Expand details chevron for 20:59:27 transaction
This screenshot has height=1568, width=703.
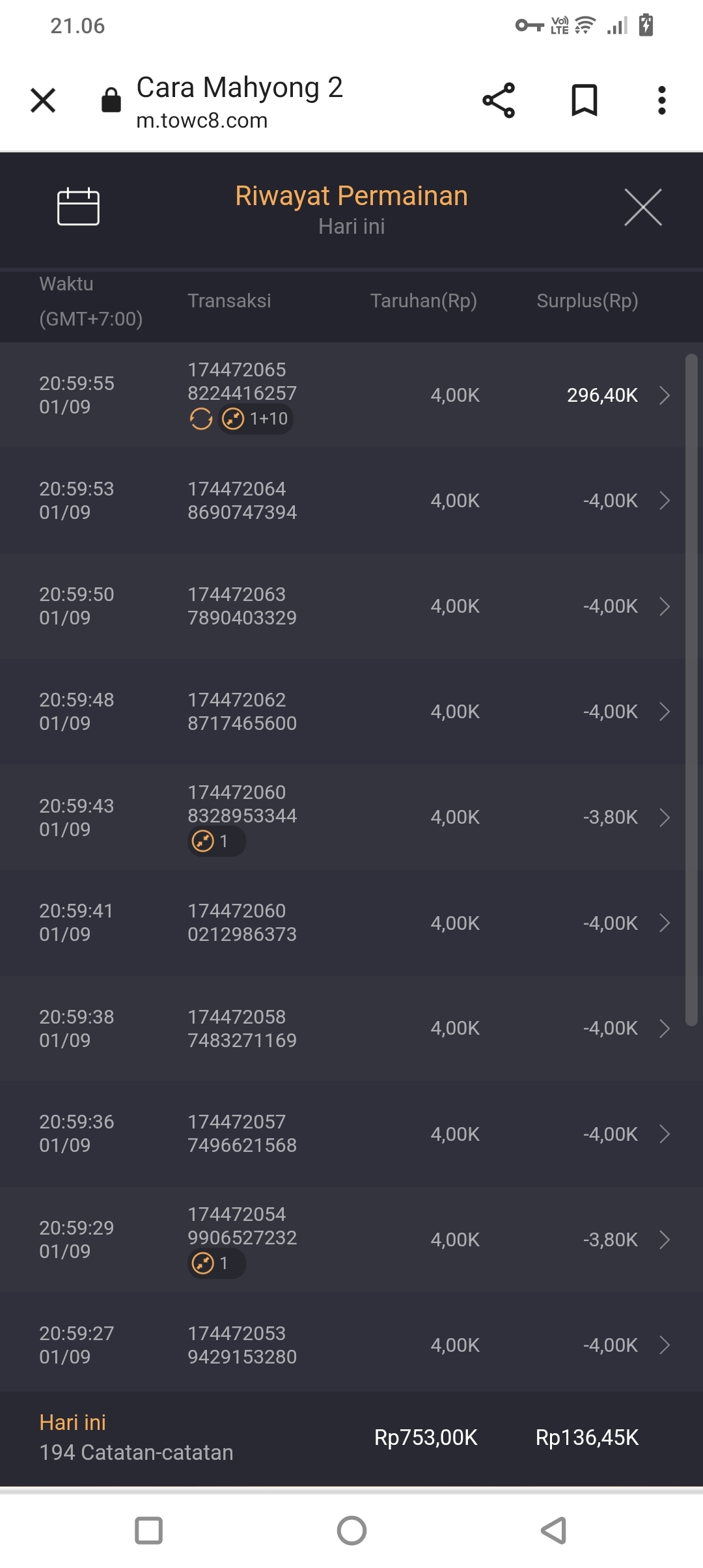(664, 1345)
